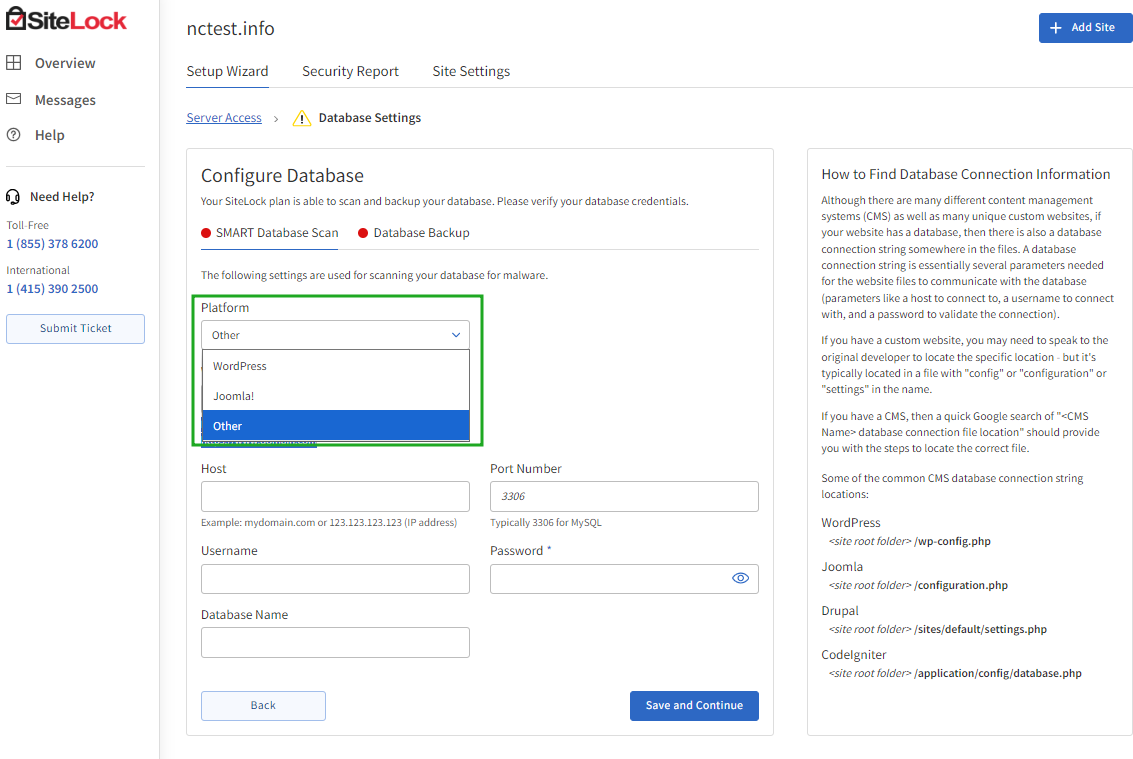Click the Add Site button

pyautogui.click(x=1085, y=27)
